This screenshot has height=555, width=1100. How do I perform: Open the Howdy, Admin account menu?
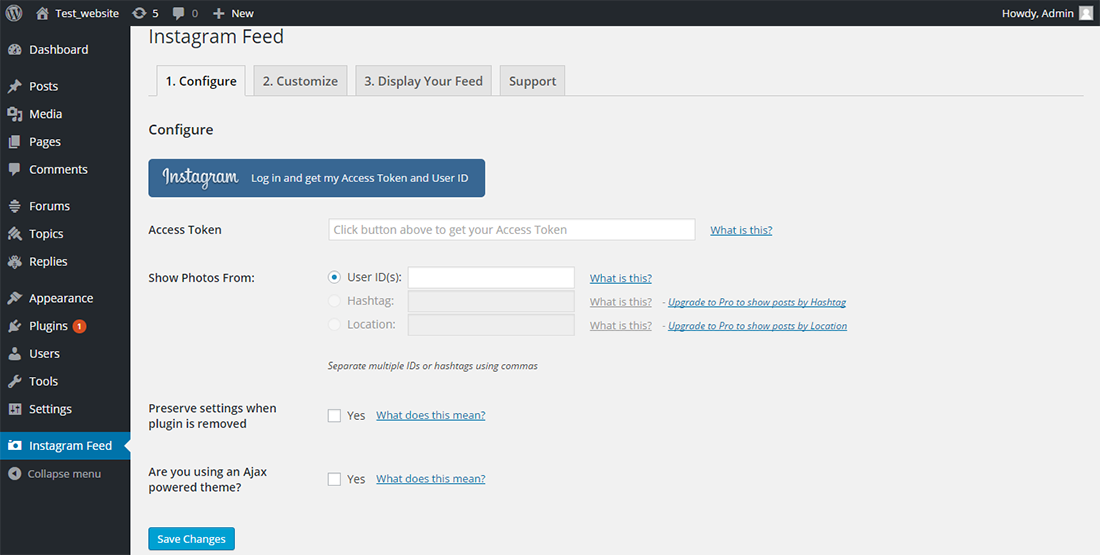coord(1047,13)
